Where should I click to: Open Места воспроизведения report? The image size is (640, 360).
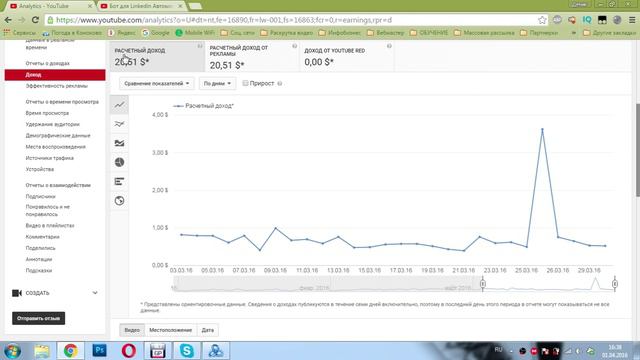pyautogui.click(x=56, y=147)
